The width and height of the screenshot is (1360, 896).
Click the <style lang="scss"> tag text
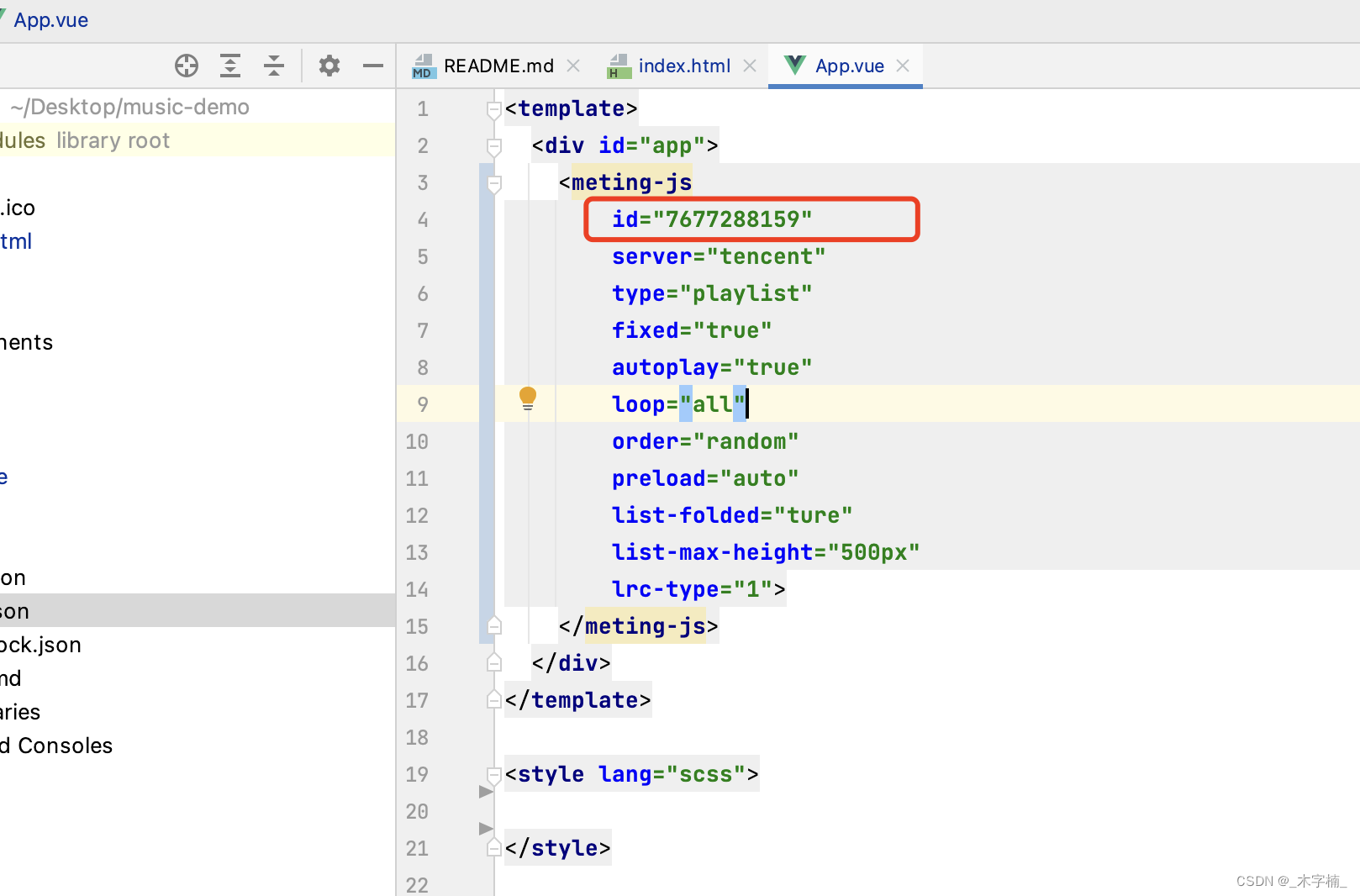tap(632, 774)
